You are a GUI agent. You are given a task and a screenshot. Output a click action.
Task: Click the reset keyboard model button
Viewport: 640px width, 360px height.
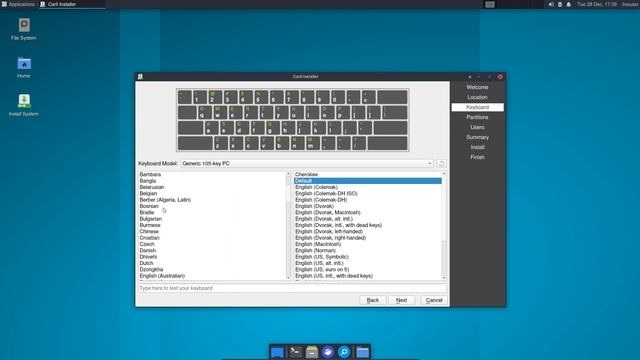[x=441, y=163]
